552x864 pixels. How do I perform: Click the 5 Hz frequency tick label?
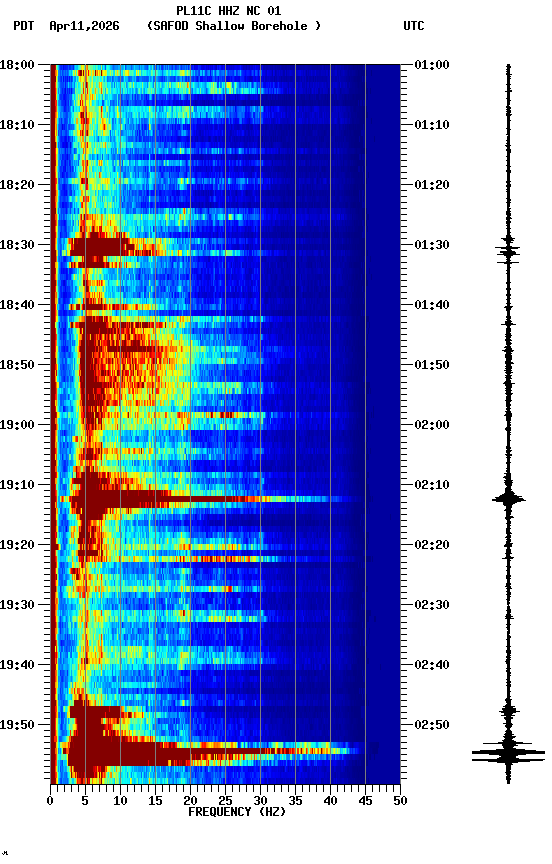(x=85, y=802)
